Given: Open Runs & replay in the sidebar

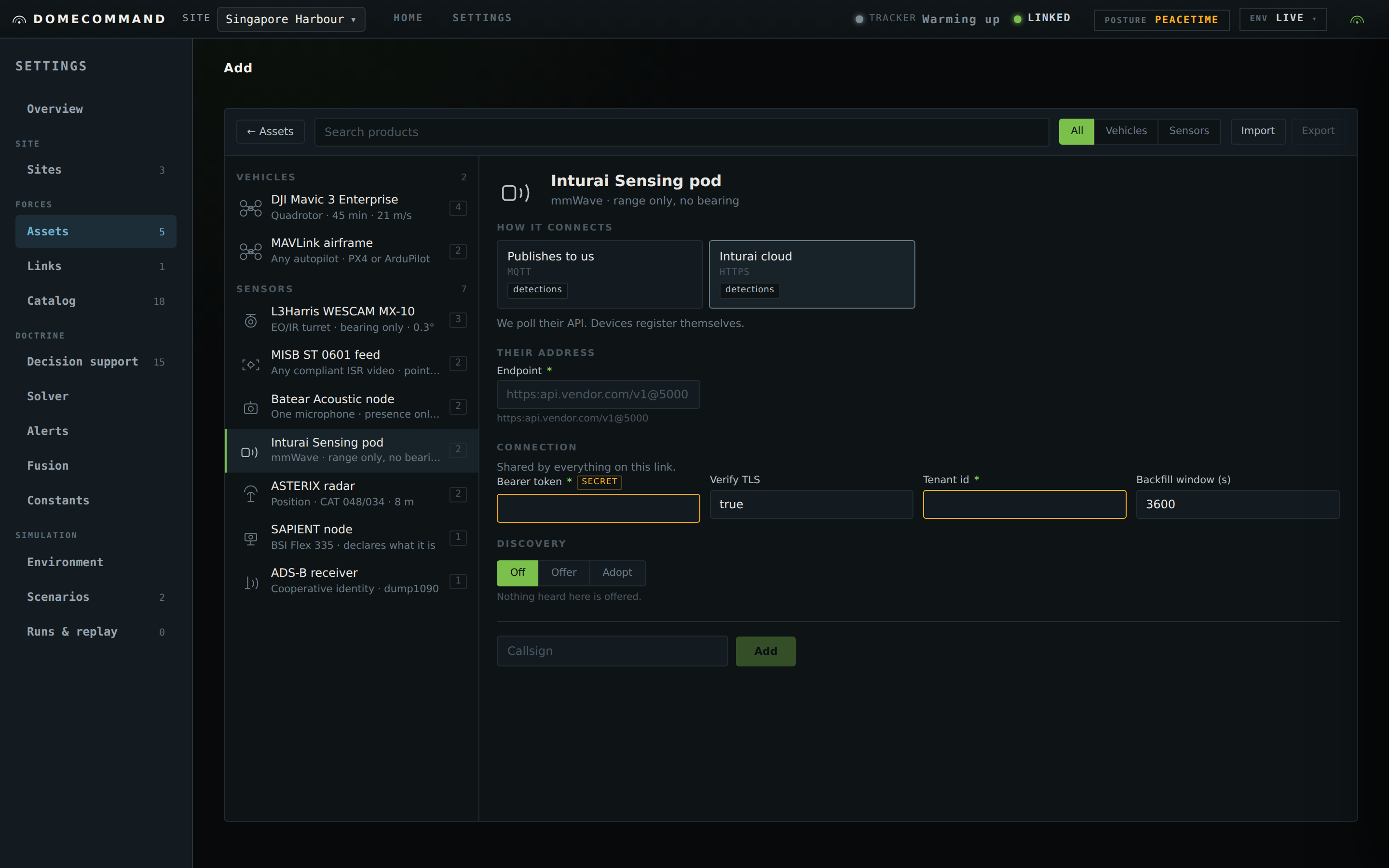Looking at the screenshot, I should pos(95,632).
